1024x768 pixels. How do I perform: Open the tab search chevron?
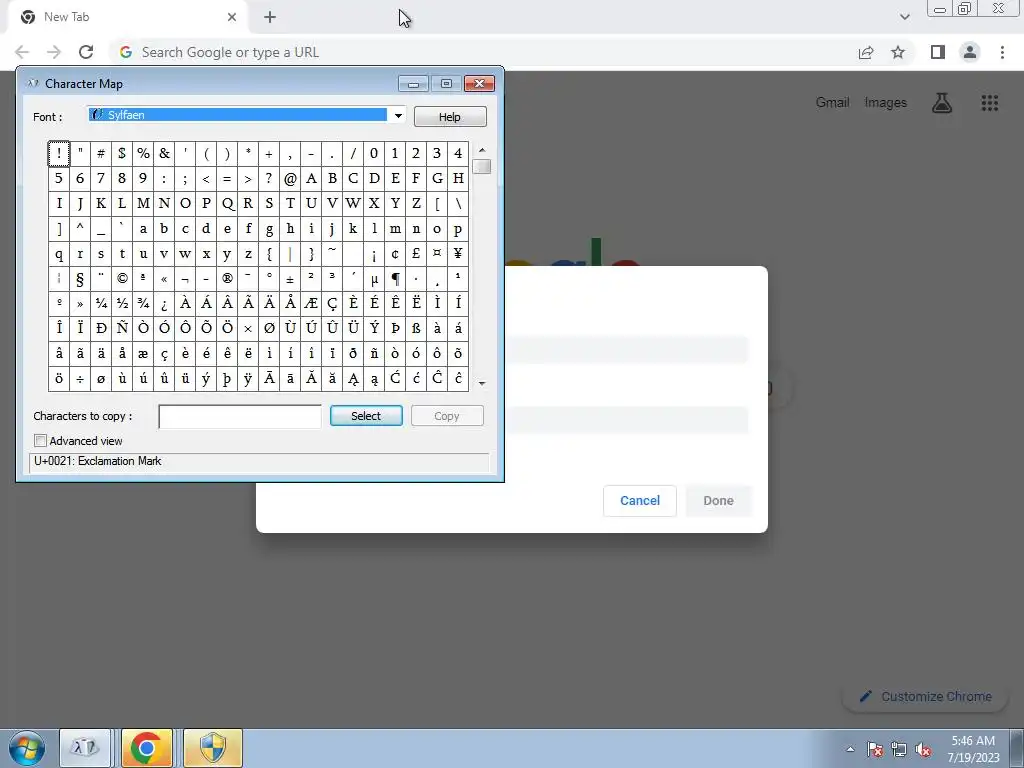(x=904, y=17)
